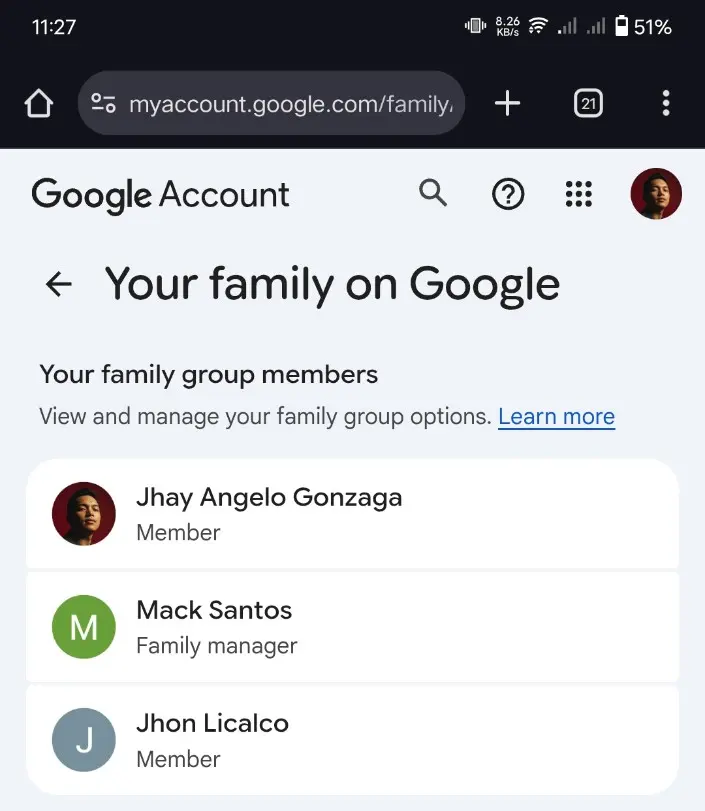Open Jhon Licalco member entry

click(x=352, y=740)
